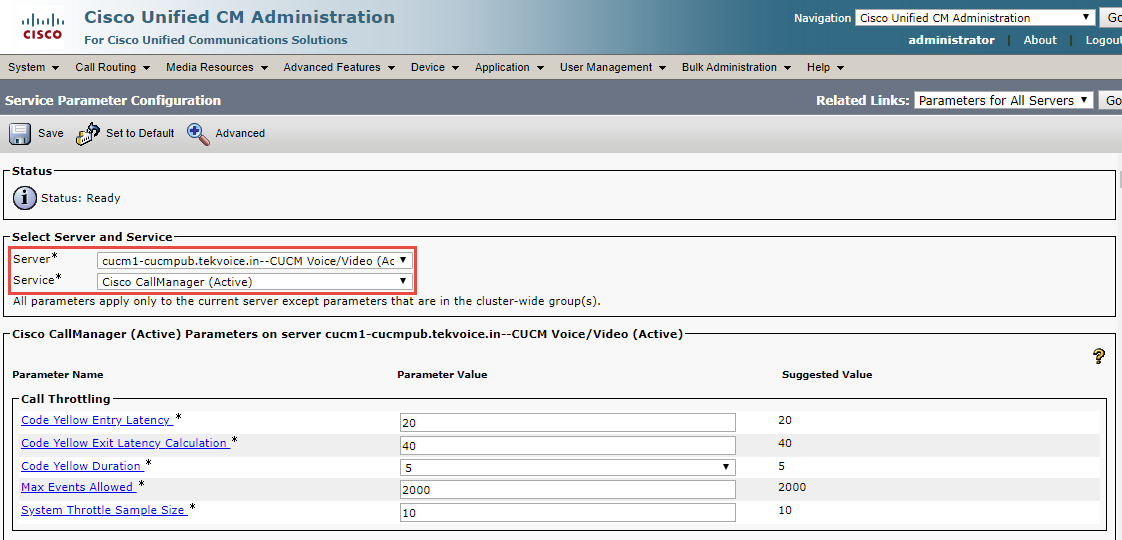Click the Set to Default label
1122x540 pixels.
[140, 133]
